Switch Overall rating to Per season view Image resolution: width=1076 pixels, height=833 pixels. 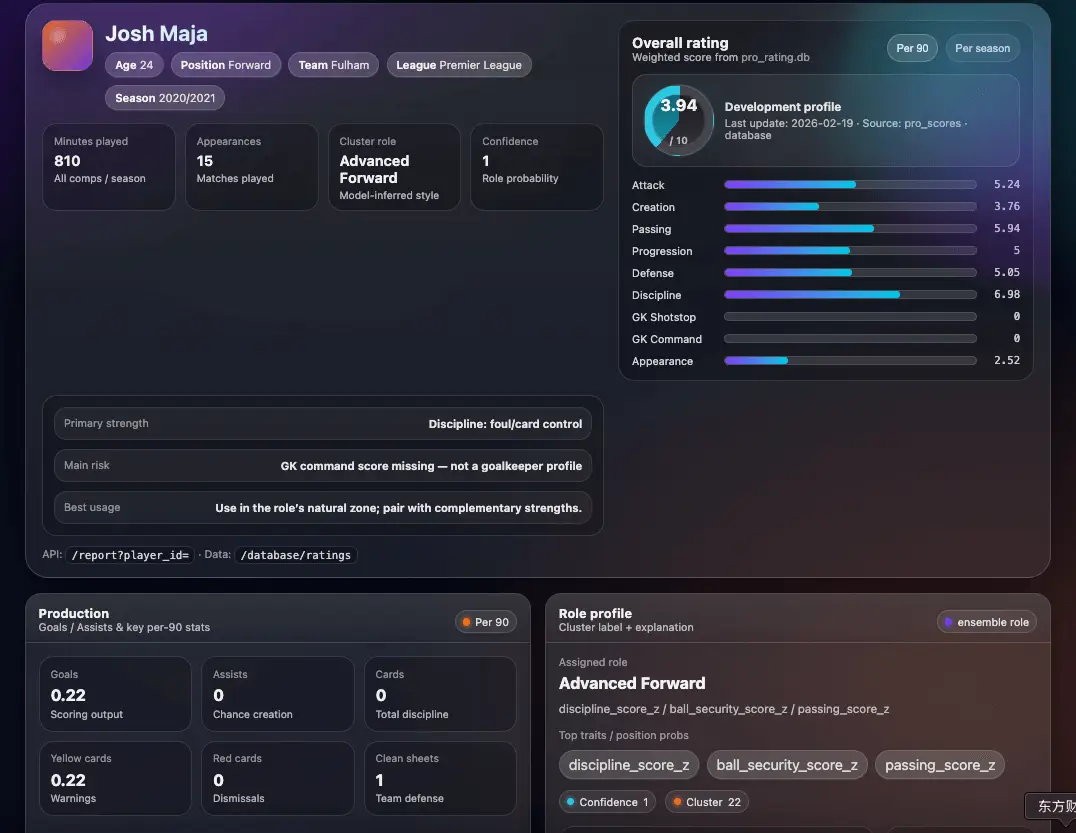[x=982, y=47]
